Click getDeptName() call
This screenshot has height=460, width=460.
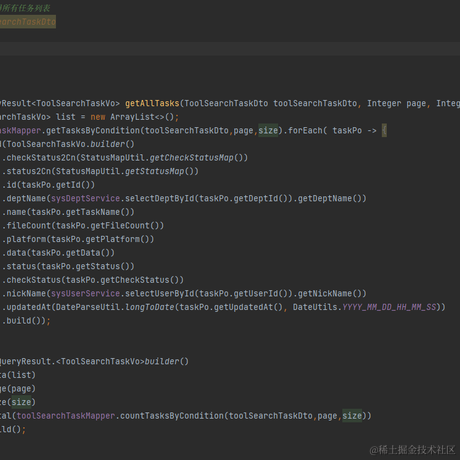330,199
